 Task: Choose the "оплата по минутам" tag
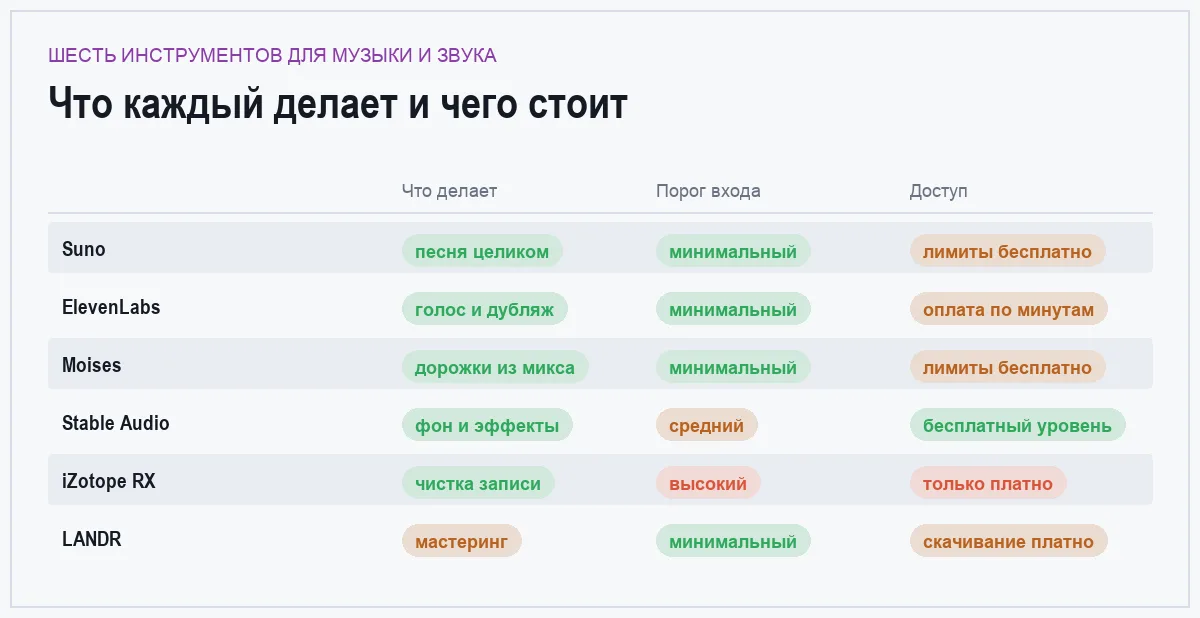point(1009,309)
